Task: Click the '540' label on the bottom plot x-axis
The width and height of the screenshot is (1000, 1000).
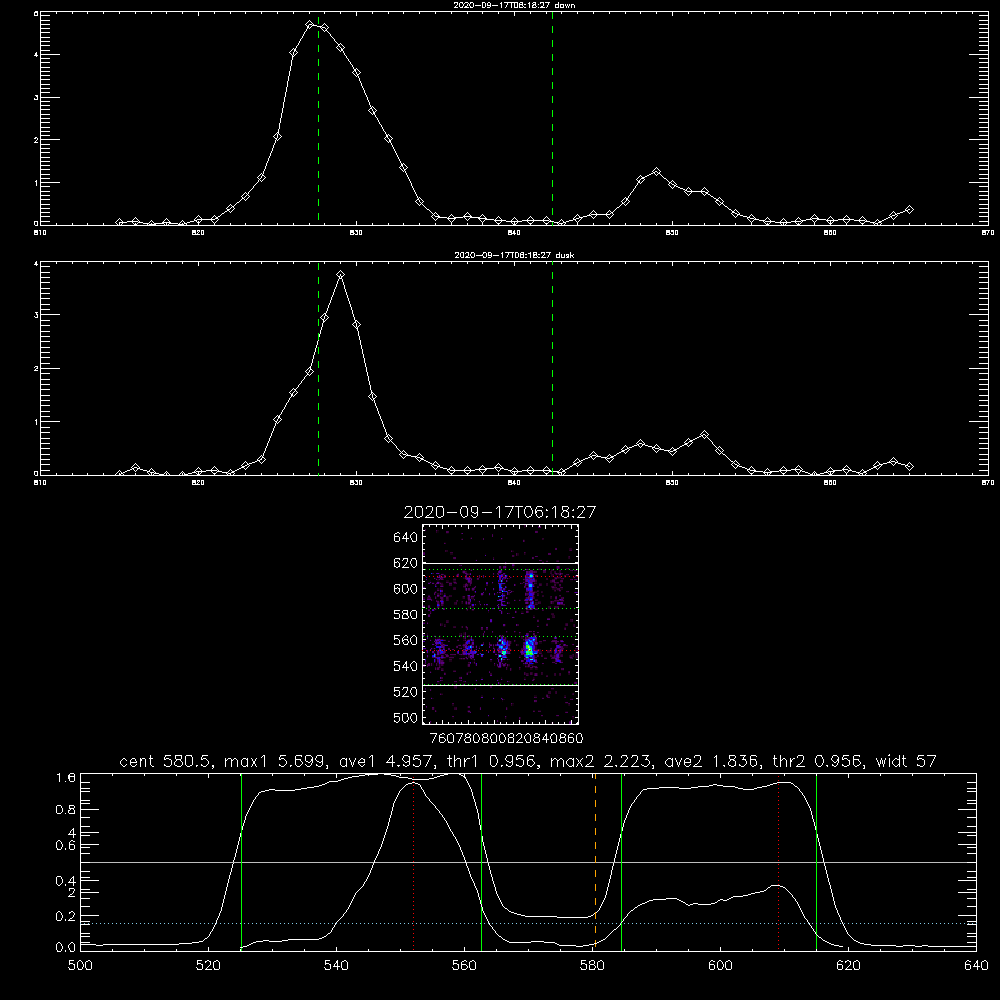Action: click(x=336, y=966)
